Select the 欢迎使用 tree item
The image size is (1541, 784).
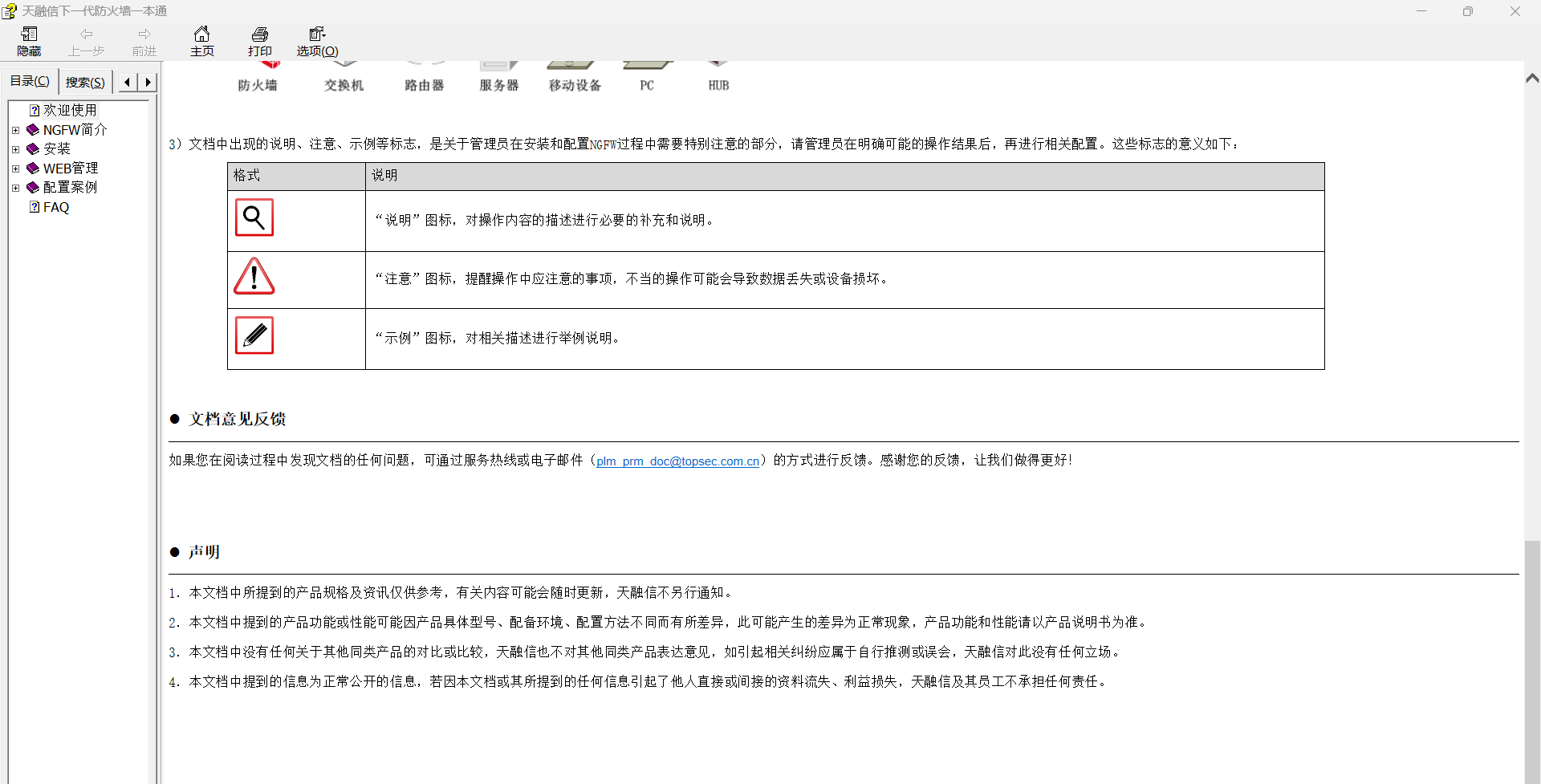(x=71, y=110)
